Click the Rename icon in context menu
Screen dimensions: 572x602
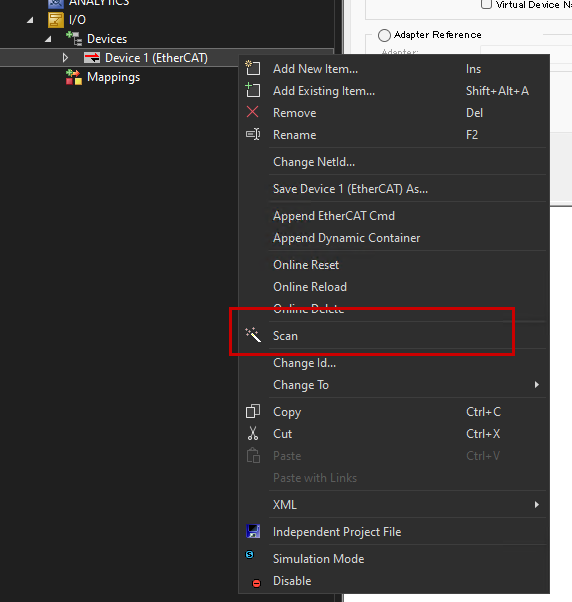coord(253,134)
